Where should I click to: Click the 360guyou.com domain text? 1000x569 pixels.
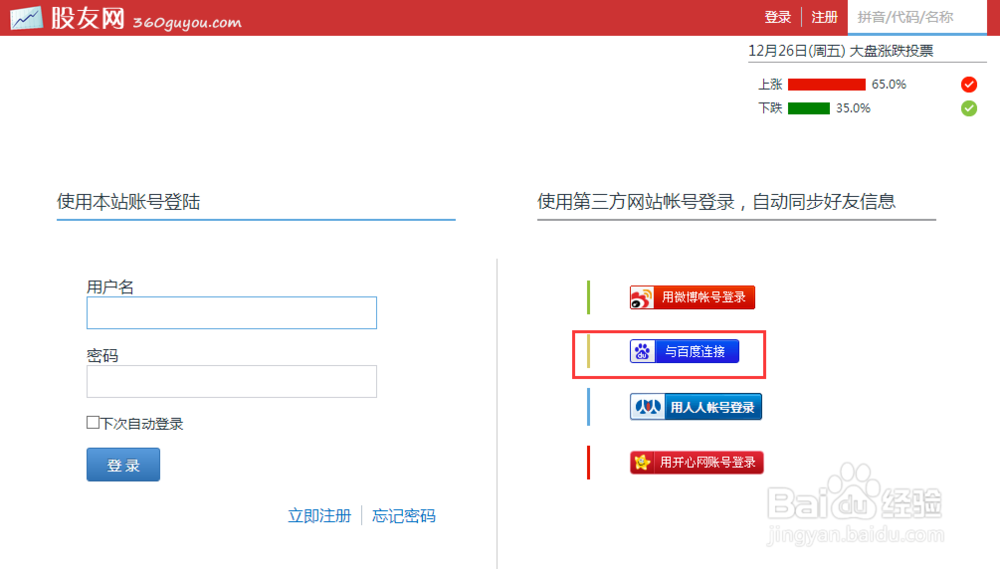tap(187, 22)
